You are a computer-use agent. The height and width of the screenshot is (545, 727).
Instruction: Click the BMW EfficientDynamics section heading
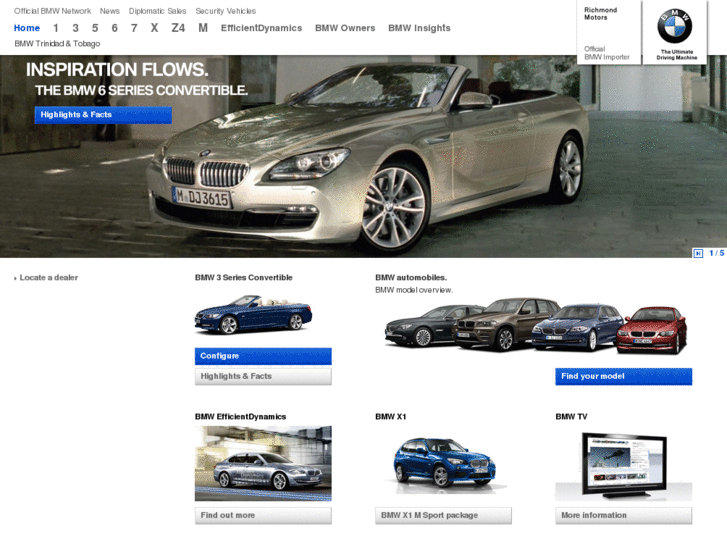click(x=240, y=417)
